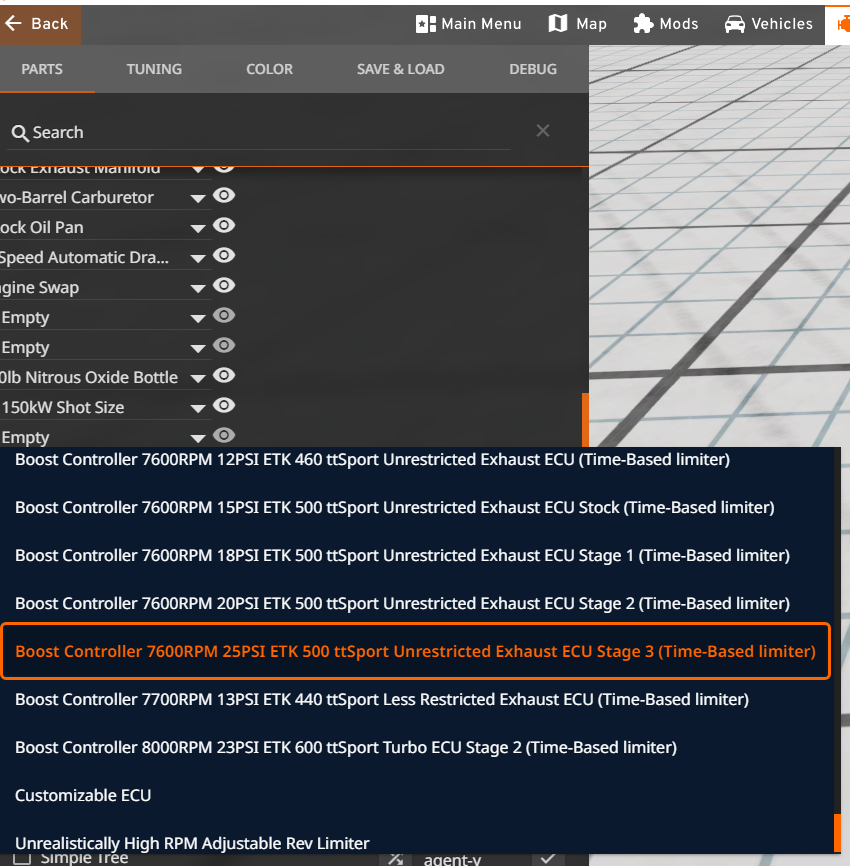Open the Main Menu
This screenshot has height=866, width=850.
tap(468, 24)
